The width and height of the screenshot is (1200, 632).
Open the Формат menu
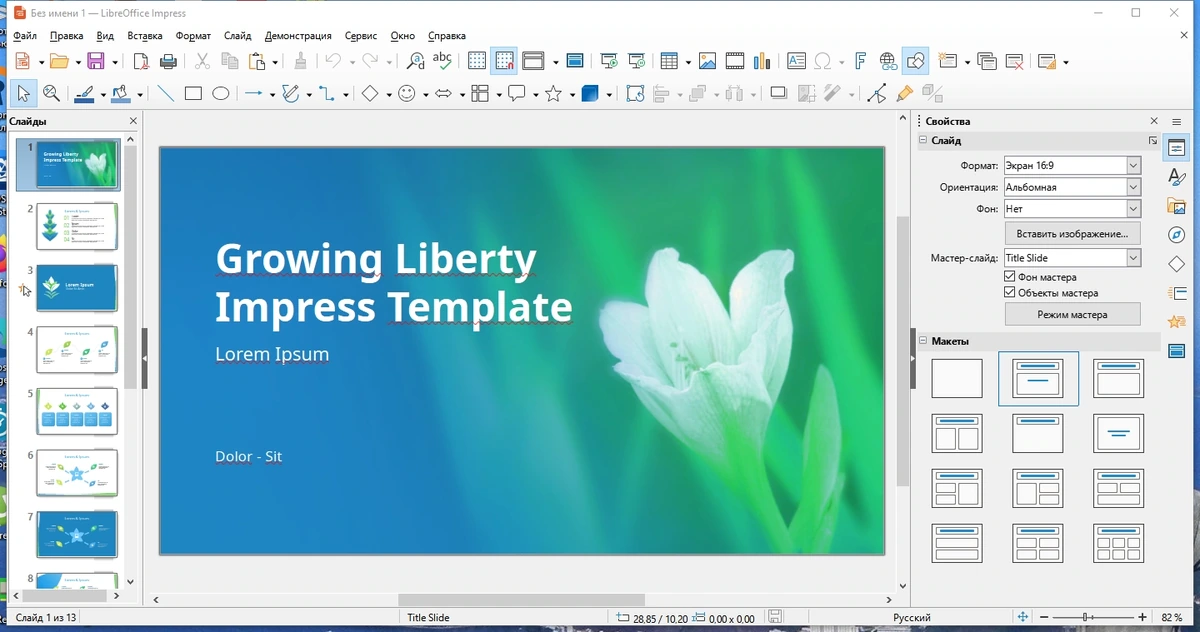click(193, 36)
